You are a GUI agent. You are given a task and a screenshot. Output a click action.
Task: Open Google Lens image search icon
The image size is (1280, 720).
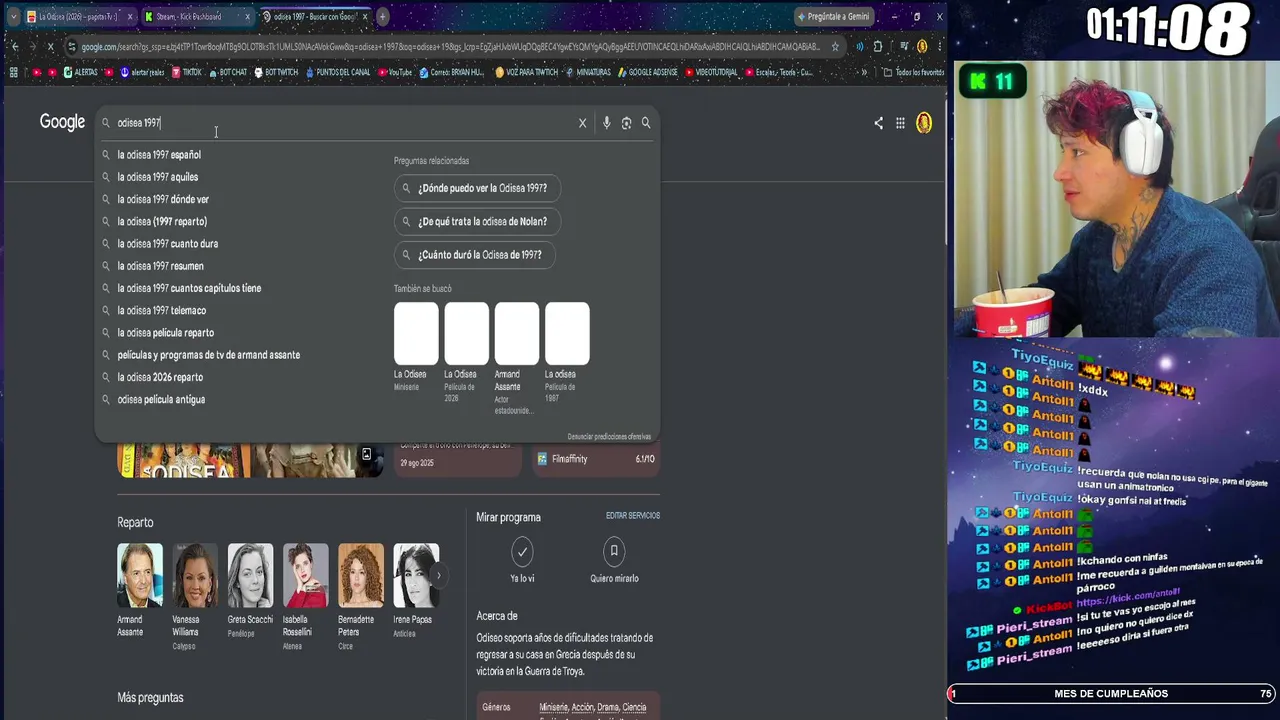coord(626,123)
